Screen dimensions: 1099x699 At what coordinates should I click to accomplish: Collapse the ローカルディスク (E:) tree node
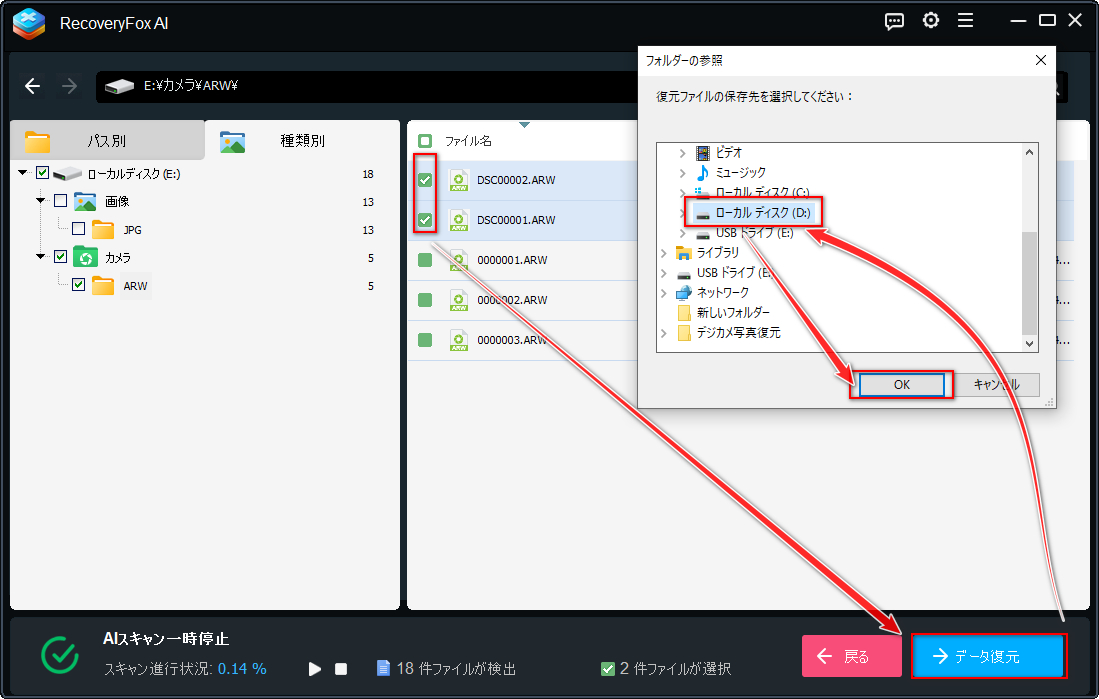coord(23,172)
